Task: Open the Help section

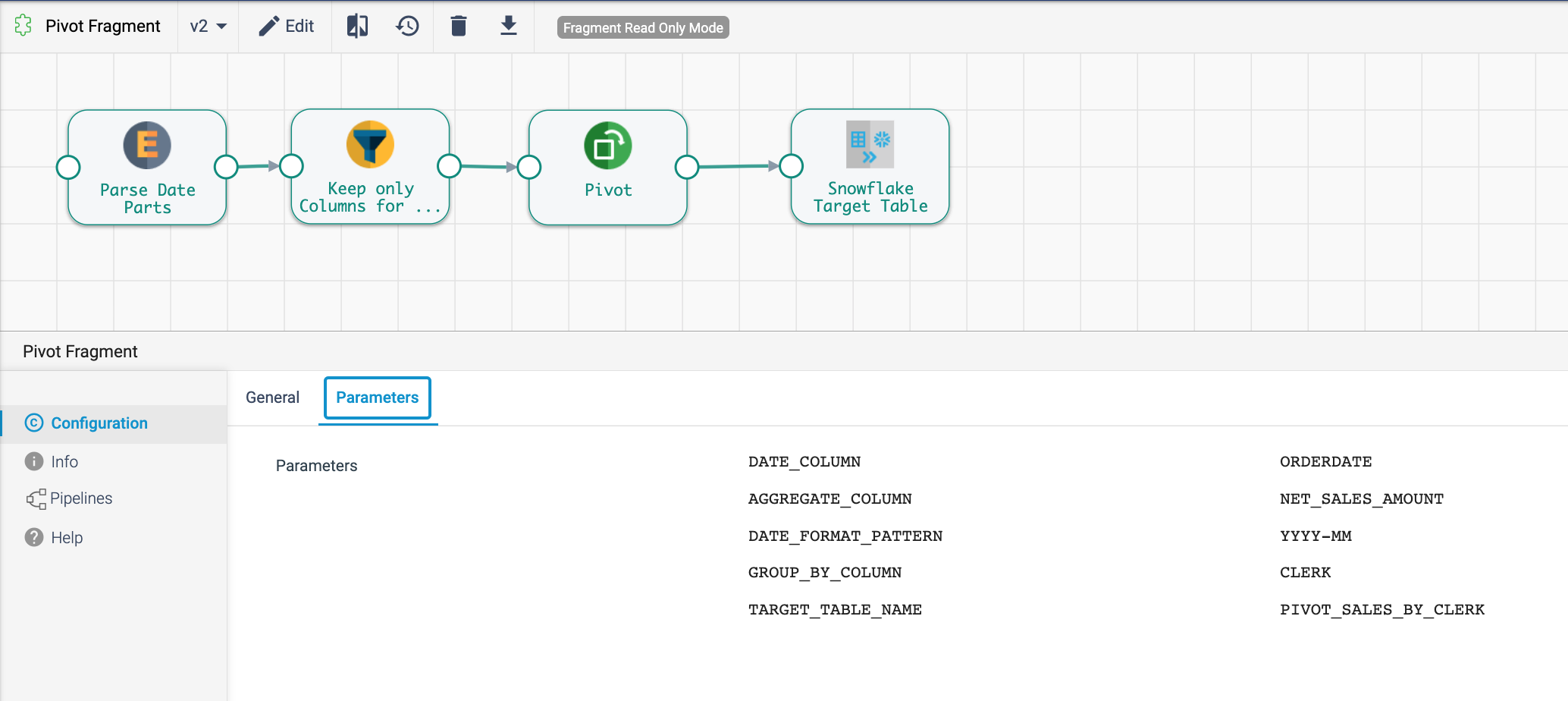Action: click(67, 538)
